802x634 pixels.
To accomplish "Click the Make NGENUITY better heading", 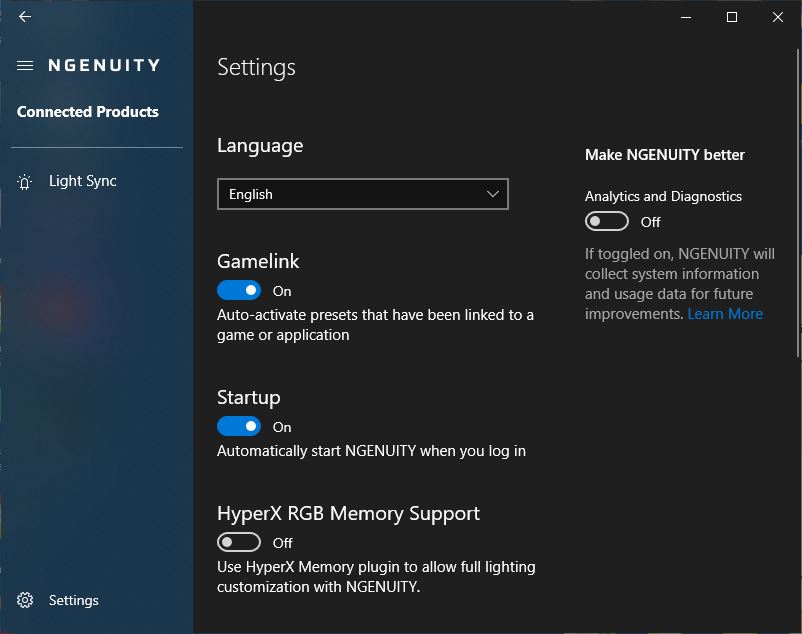I will [x=664, y=155].
